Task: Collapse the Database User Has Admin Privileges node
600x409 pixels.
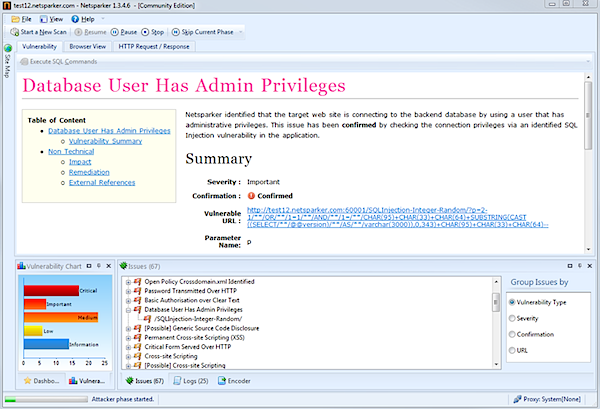Action: pos(127,310)
